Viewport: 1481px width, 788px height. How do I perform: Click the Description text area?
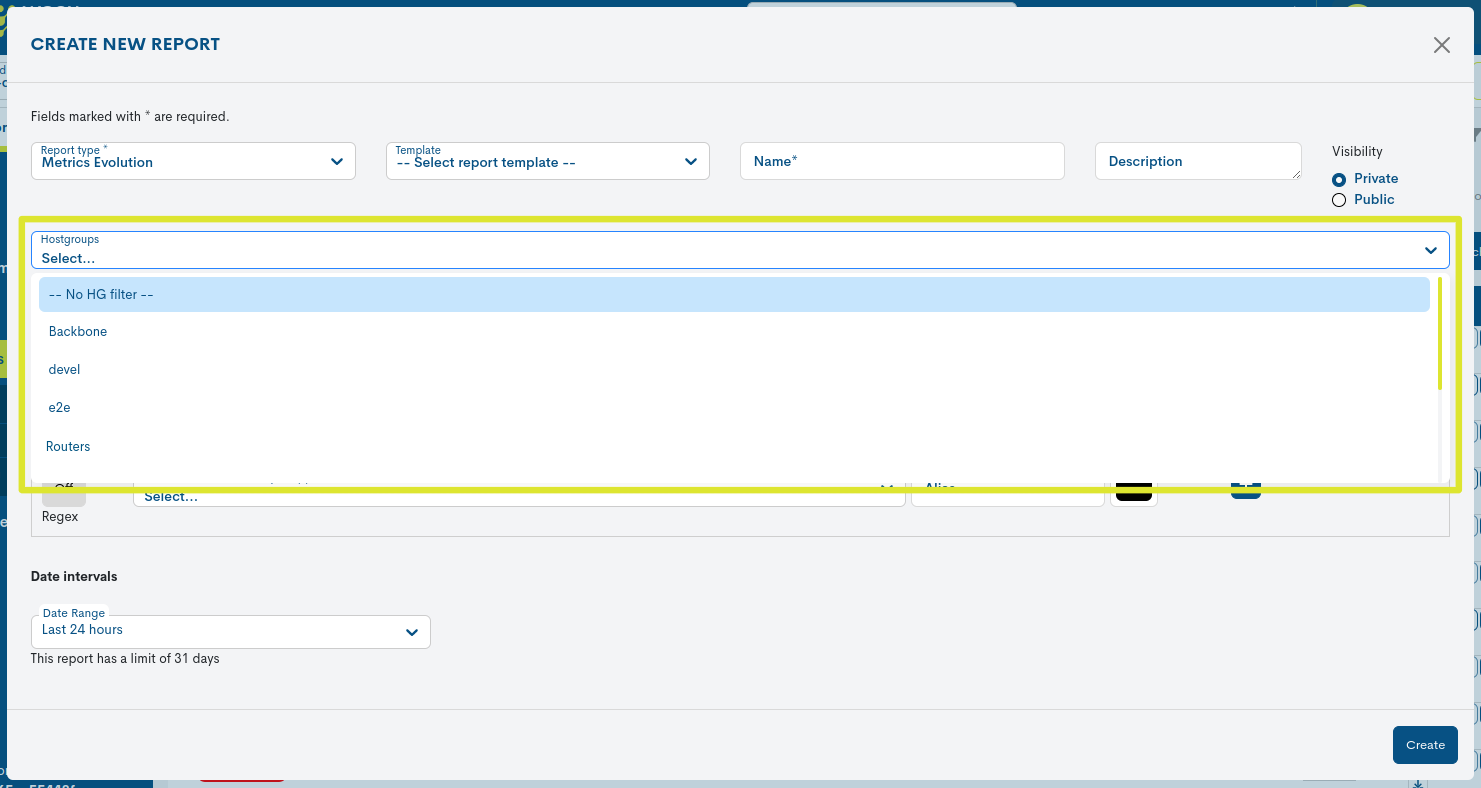pyautogui.click(x=1198, y=161)
